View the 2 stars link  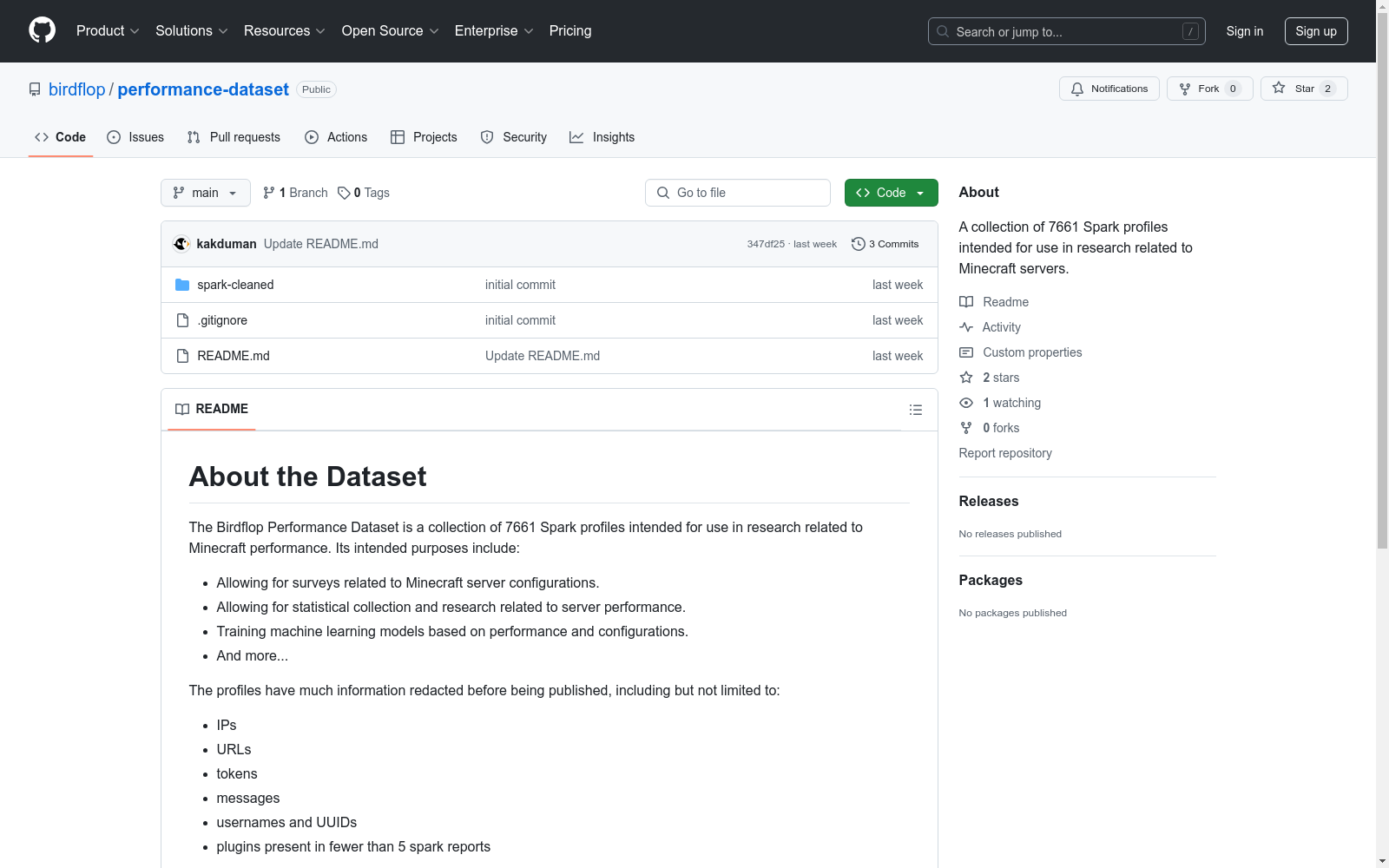tap(990, 378)
